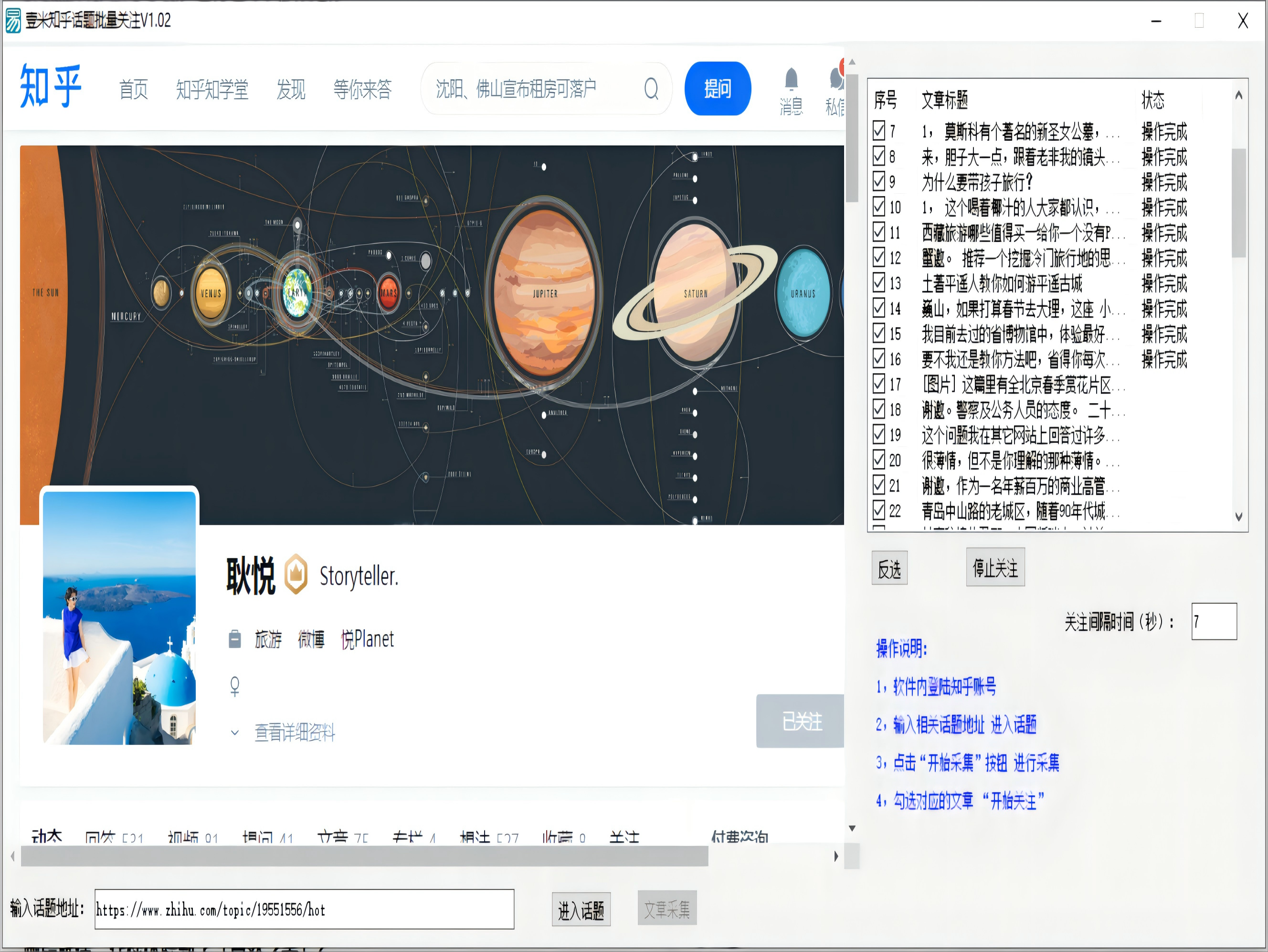Open the 首页 nav item

coord(134,89)
